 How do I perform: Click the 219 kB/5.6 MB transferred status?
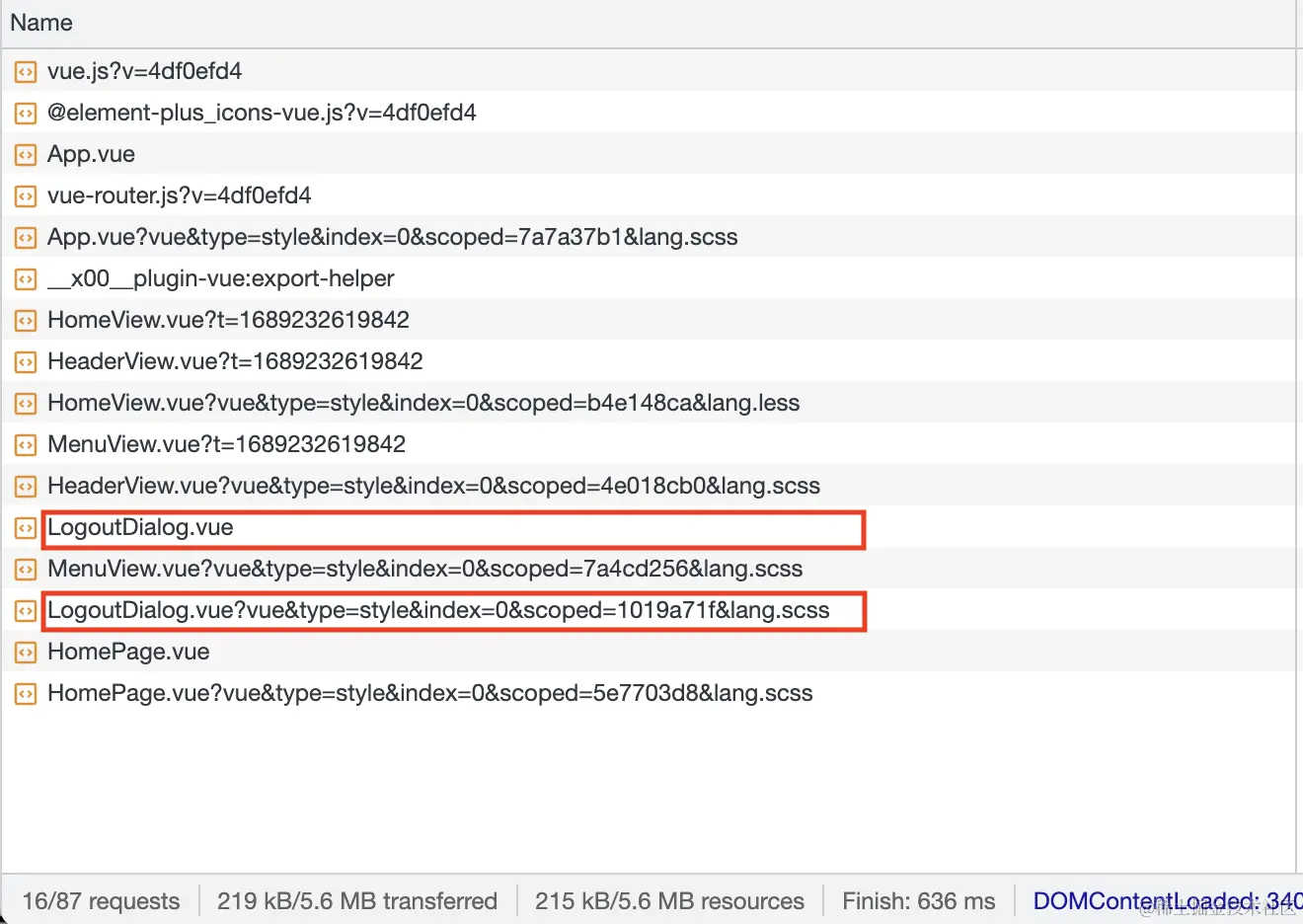point(357,901)
